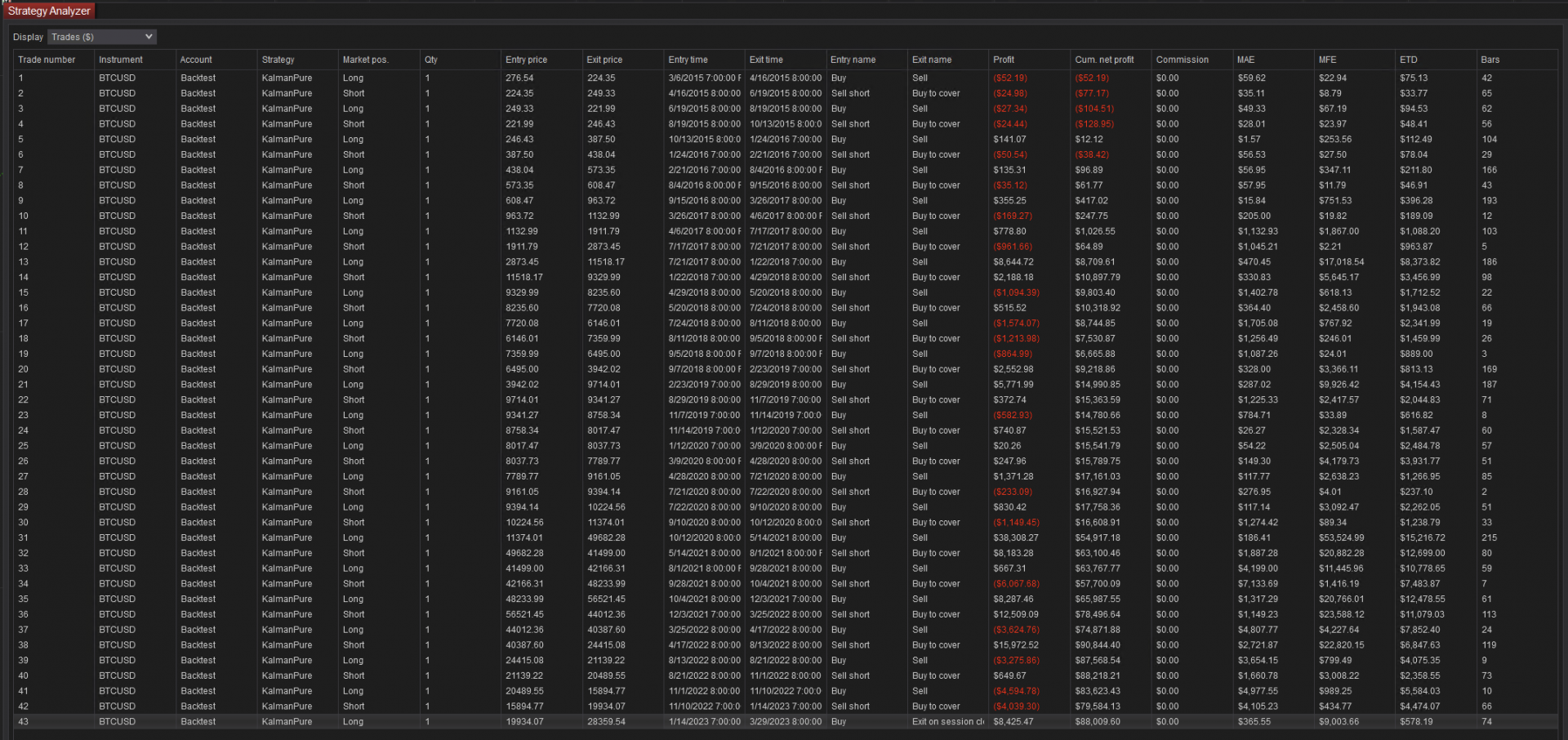
Task: Sort by the Trade number column header
Action: (x=47, y=60)
